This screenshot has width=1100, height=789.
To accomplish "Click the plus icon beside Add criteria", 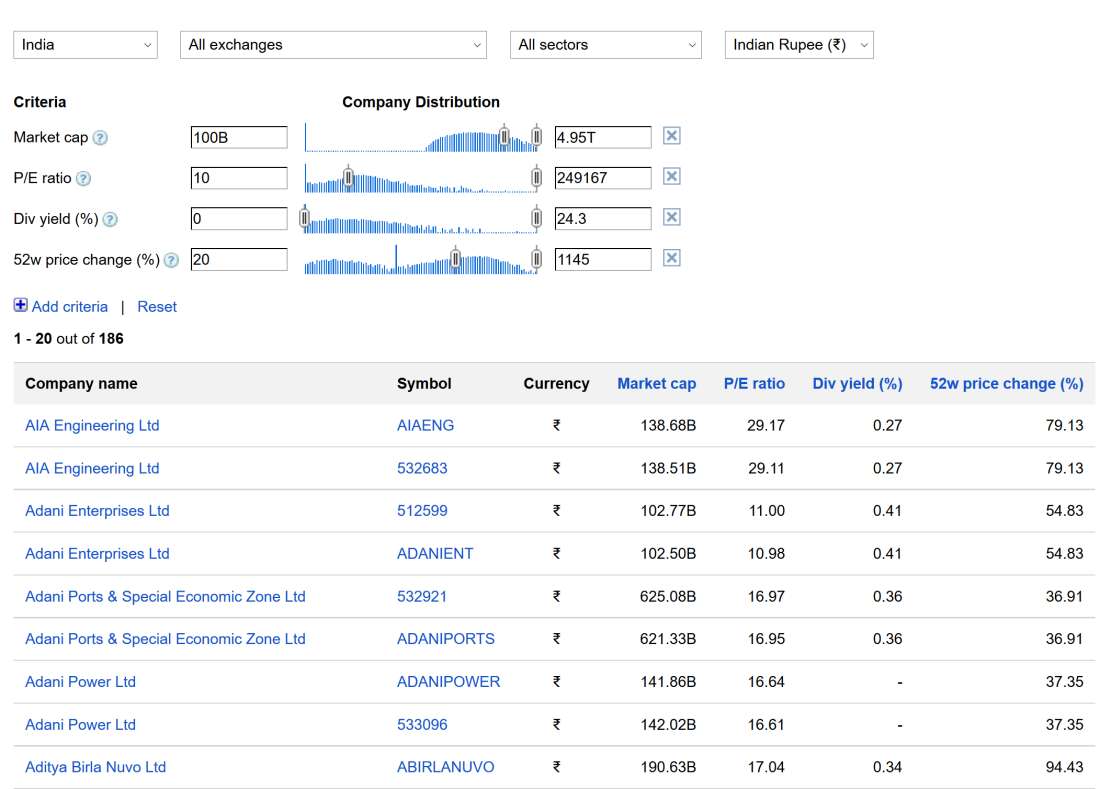I will [20, 305].
